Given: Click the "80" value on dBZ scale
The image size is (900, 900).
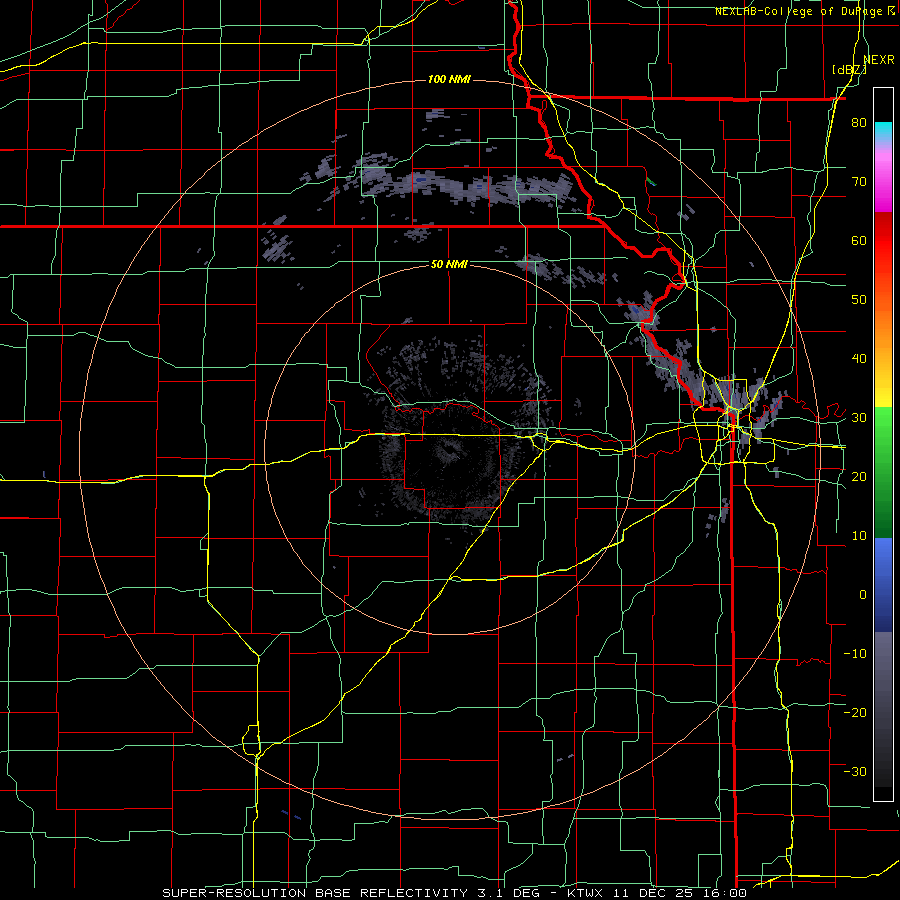Looking at the screenshot, I should tap(859, 123).
